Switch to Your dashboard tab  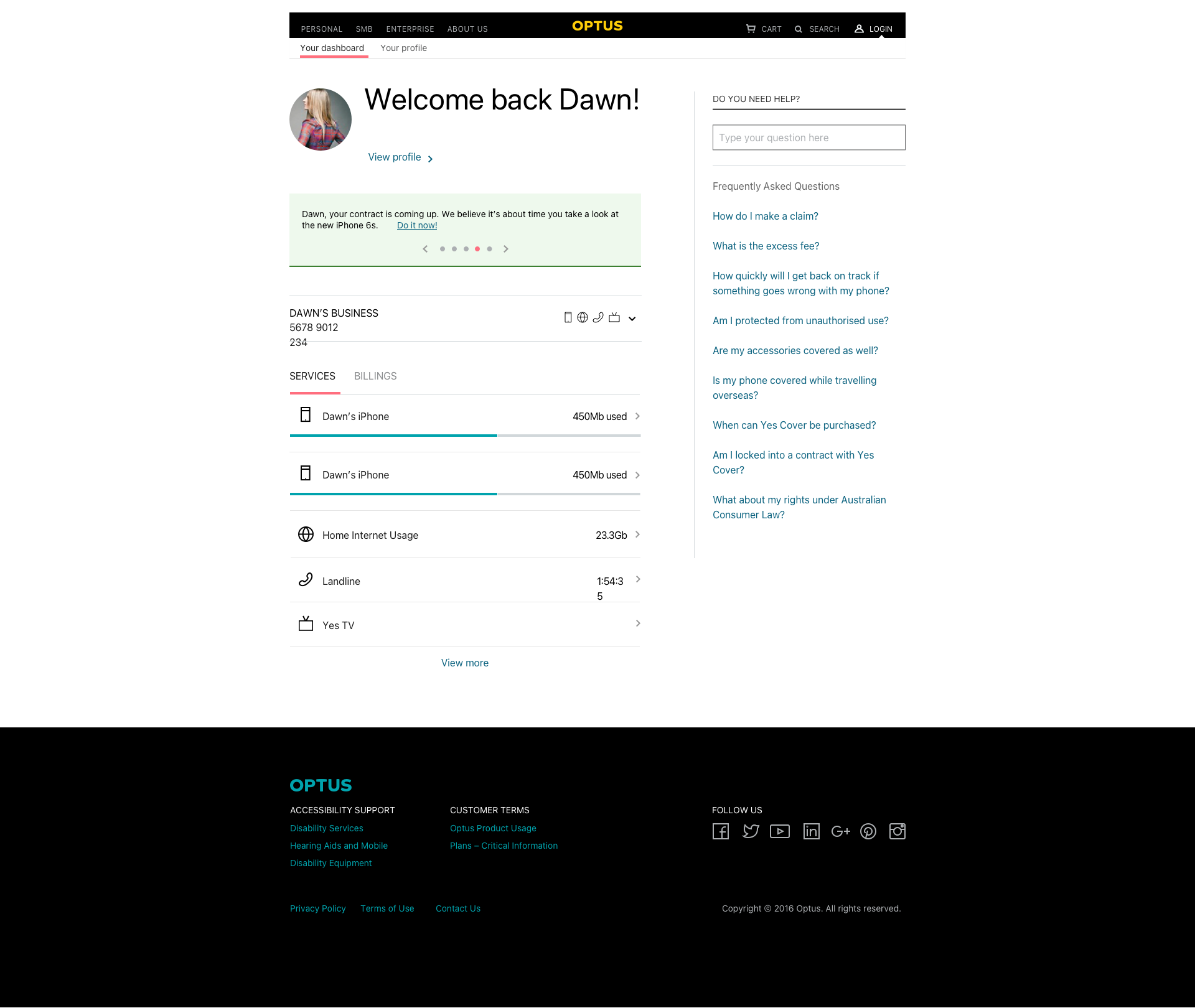pos(332,48)
